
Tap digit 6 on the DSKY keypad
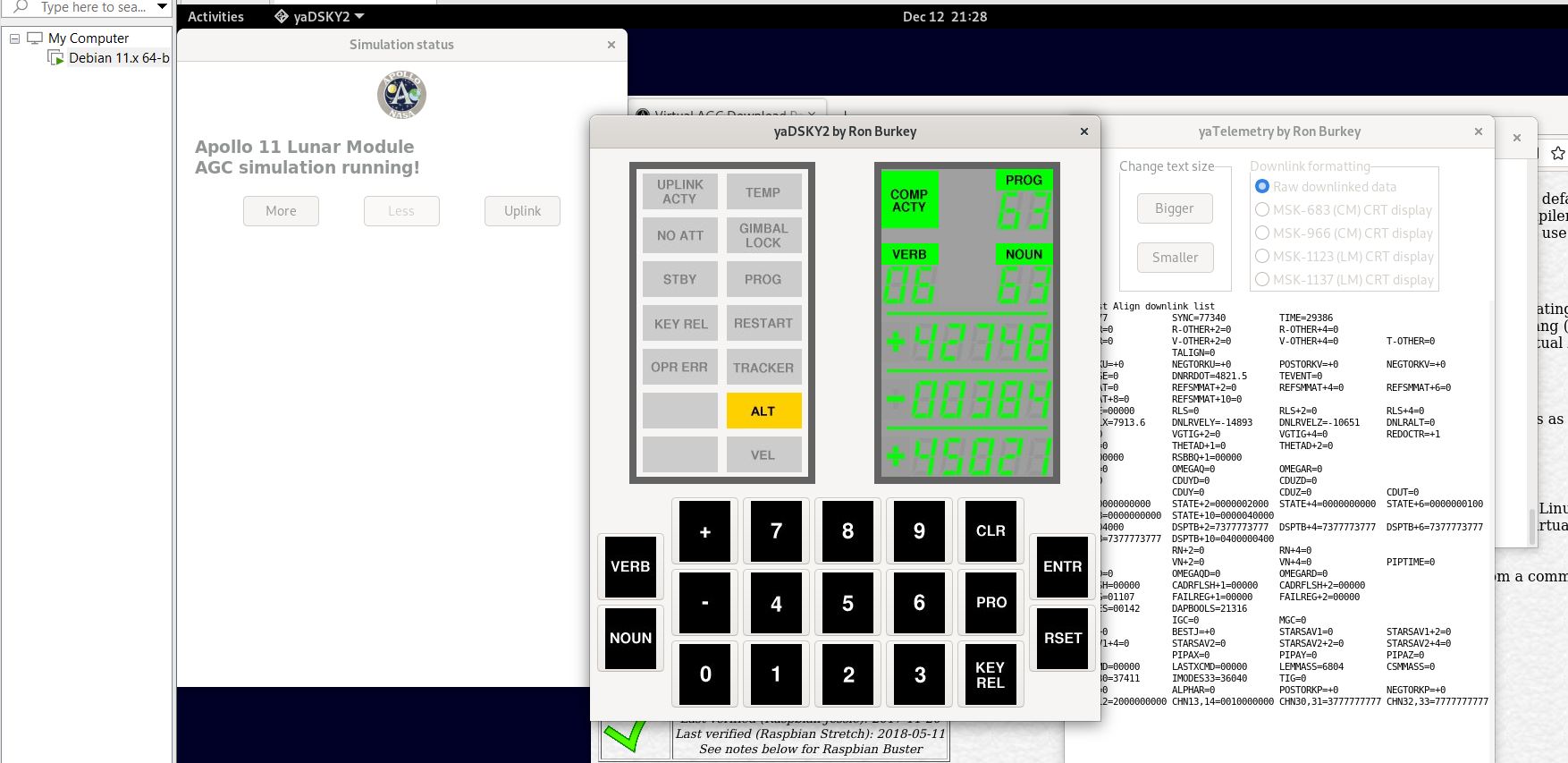pos(919,603)
